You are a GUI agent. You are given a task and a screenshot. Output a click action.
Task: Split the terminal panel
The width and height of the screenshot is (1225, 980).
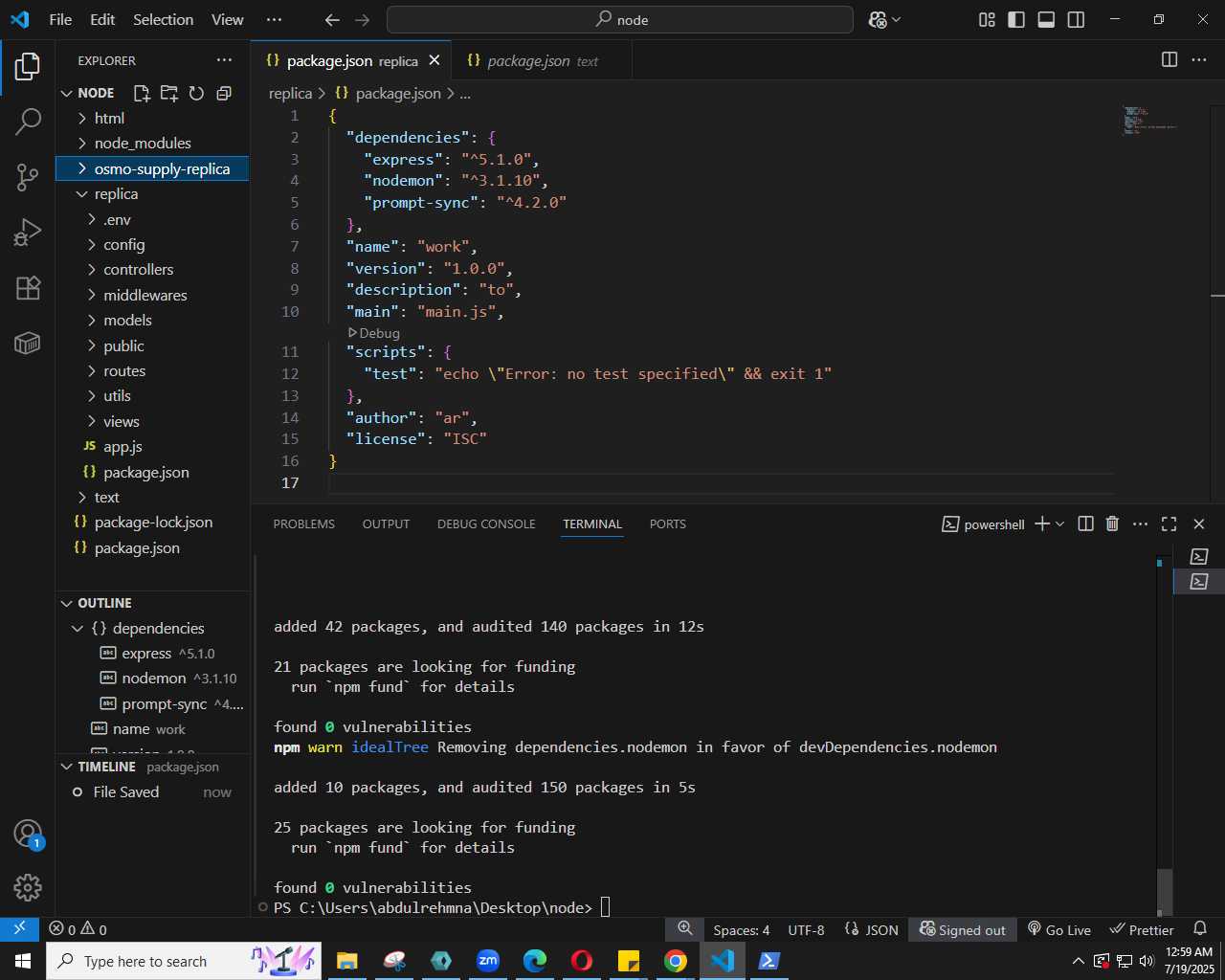tap(1085, 523)
